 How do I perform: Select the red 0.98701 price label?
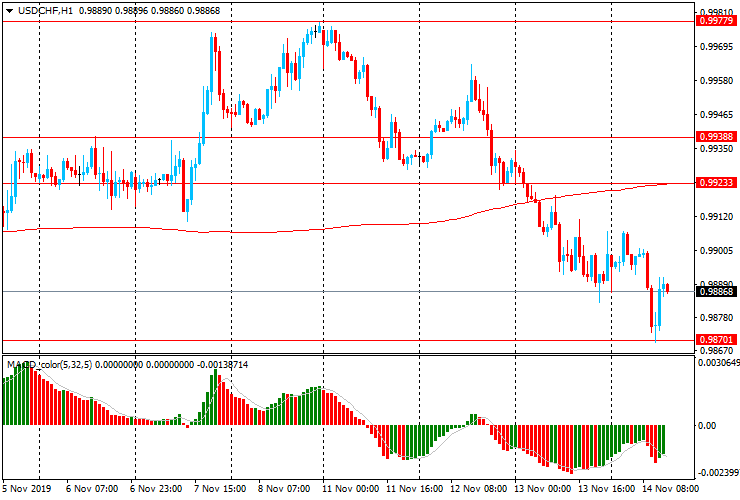718,340
